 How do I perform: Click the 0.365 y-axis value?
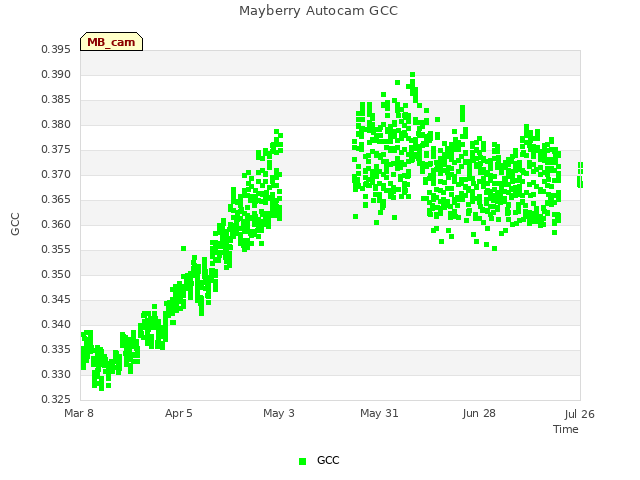[x=56, y=200]
